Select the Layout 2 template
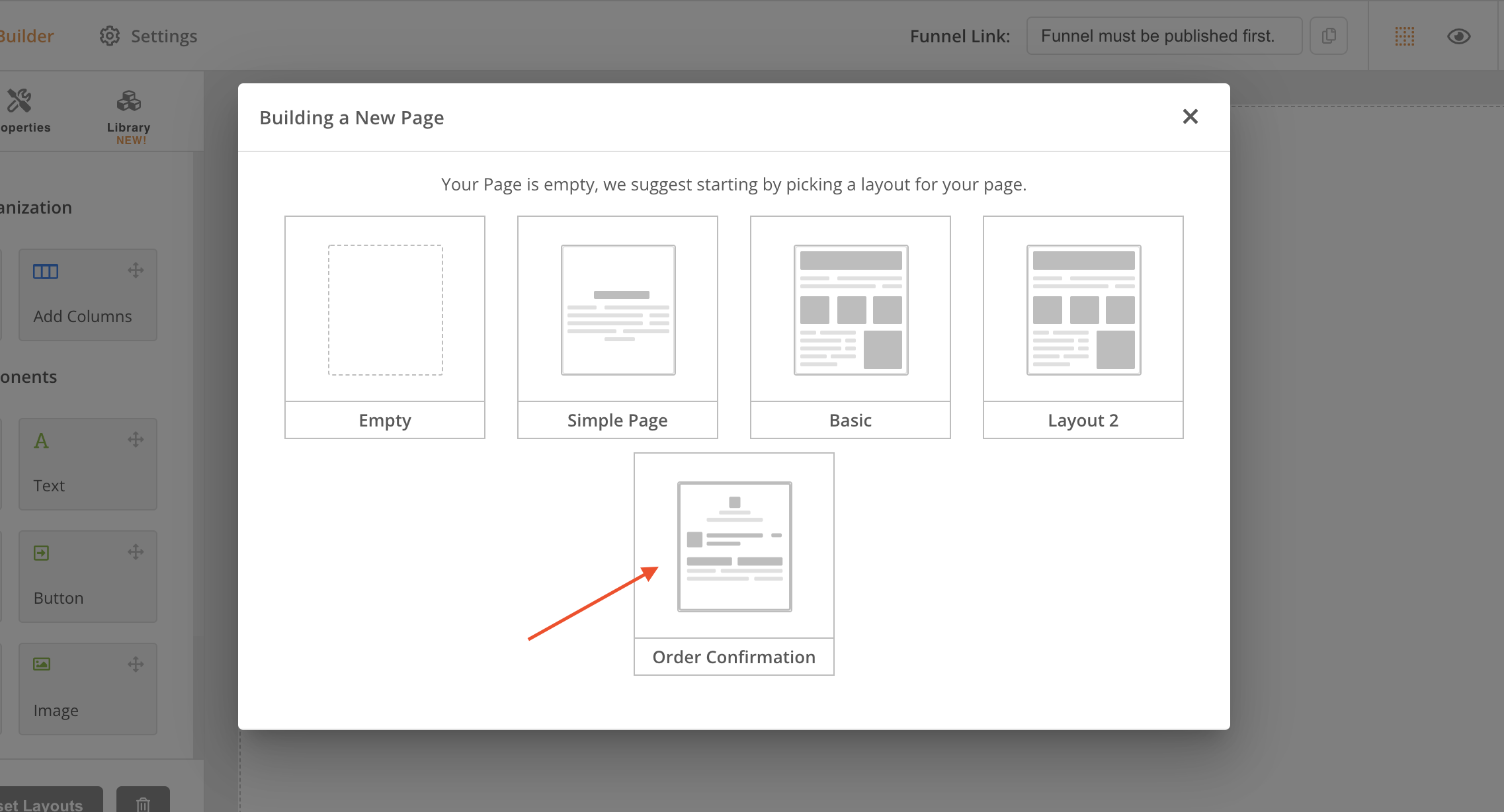The height and width of the screenshot is (812, 1504). tap(1083, 309)
